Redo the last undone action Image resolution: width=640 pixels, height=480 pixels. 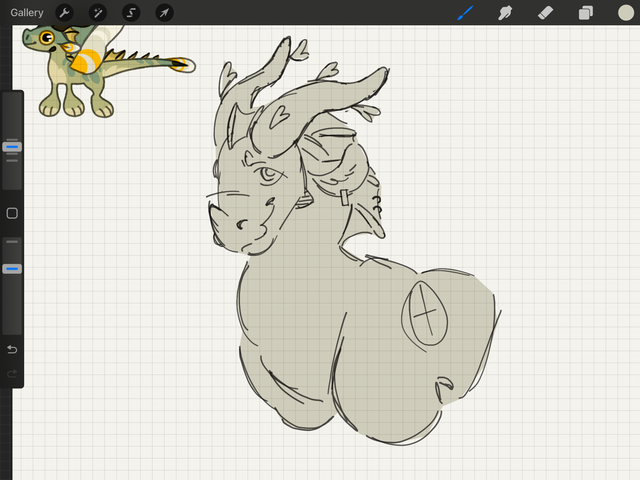pyautogui.click(x=12, y=373)
